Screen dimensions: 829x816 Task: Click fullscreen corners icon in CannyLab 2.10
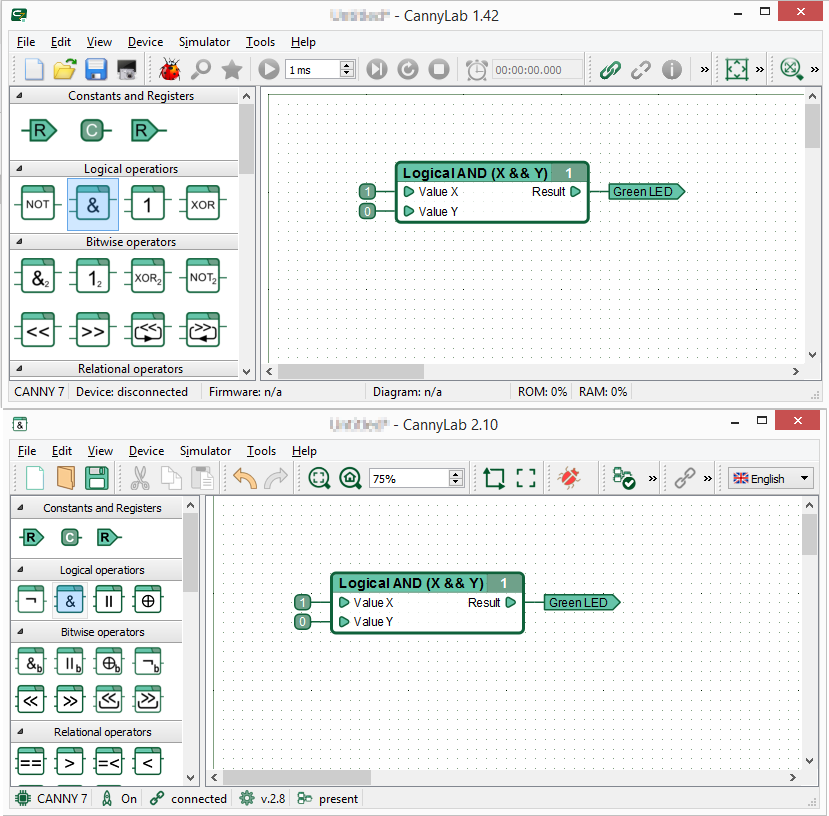(x=526, y=478)
